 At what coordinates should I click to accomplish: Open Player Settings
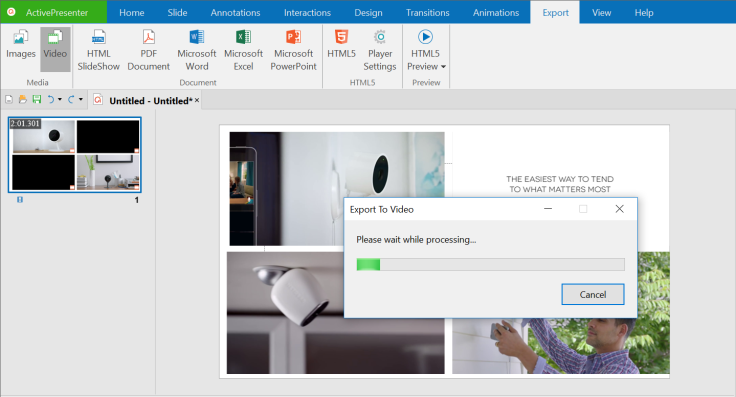tap(380, 50)
